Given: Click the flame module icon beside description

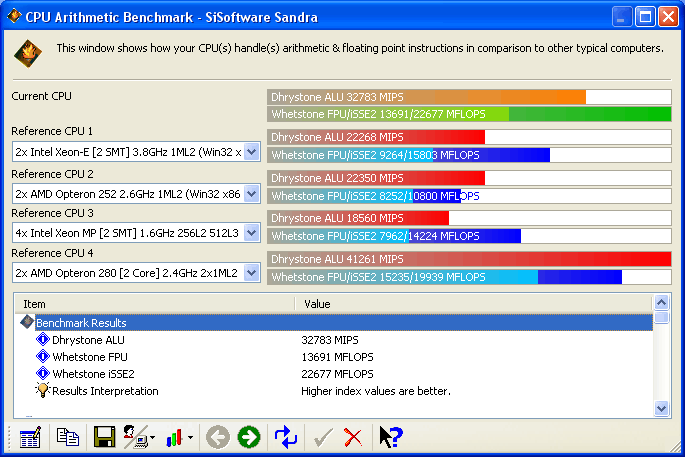Looking at the screenshot, I should tap(28, 53).
